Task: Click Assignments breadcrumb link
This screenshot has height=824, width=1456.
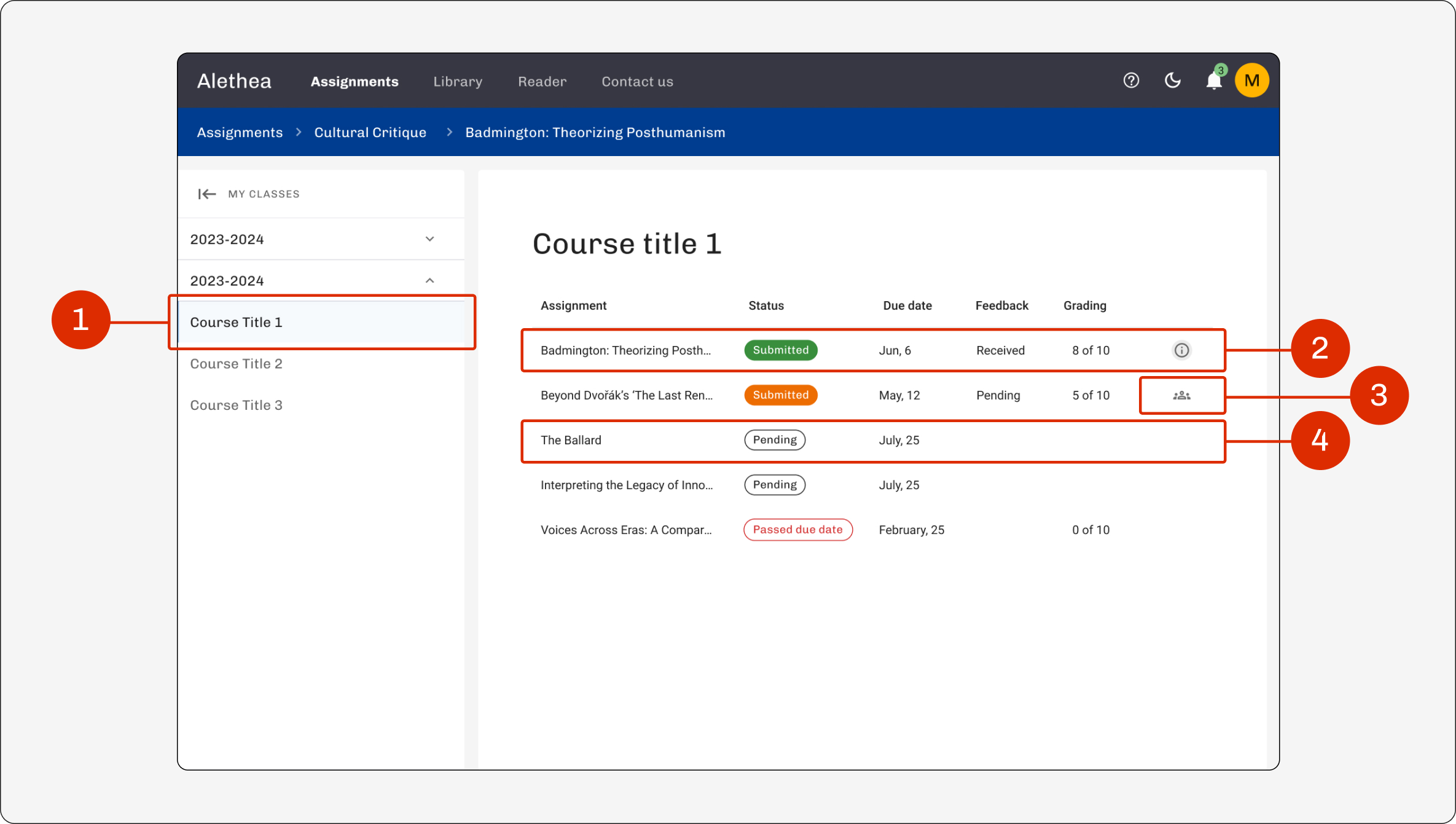Action: coord(240,133)
